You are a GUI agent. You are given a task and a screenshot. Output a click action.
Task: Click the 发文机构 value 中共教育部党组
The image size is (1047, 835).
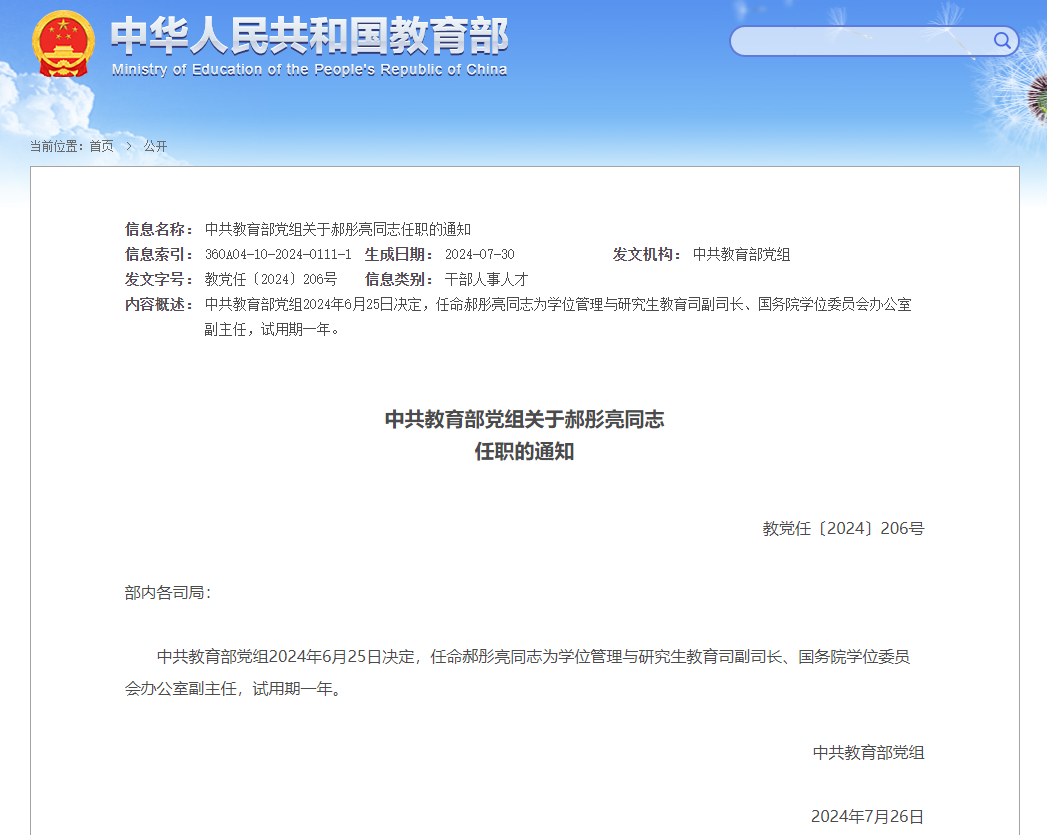(x=741, y=254)
